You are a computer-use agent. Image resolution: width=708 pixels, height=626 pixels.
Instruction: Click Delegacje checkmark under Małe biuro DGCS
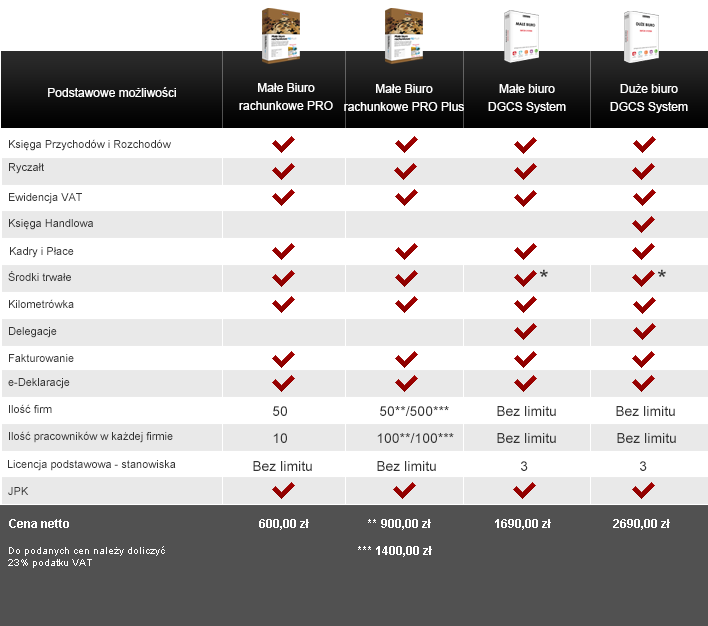(525, 332)
